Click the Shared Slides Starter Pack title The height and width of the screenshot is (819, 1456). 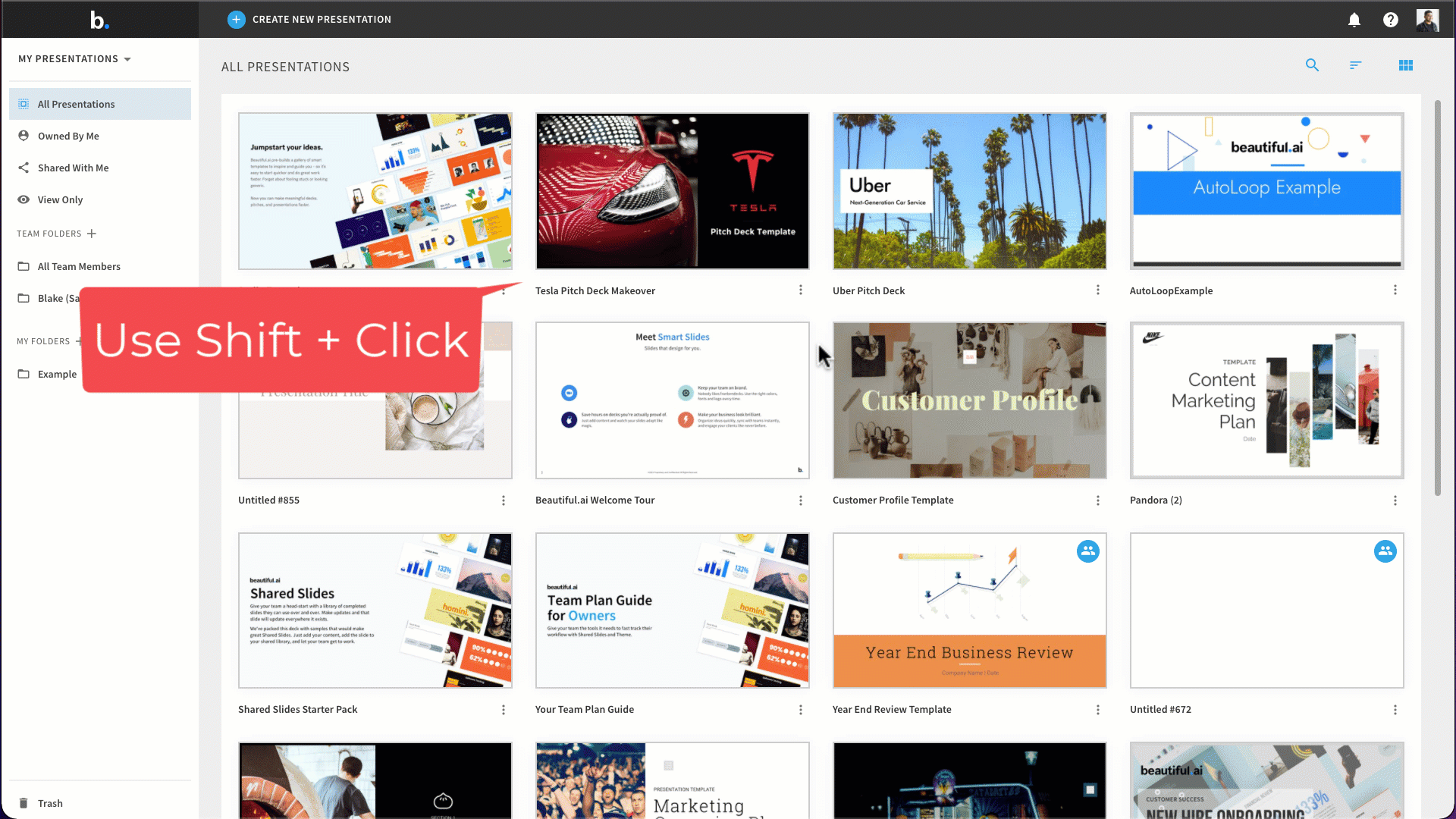tap(297, 710)
